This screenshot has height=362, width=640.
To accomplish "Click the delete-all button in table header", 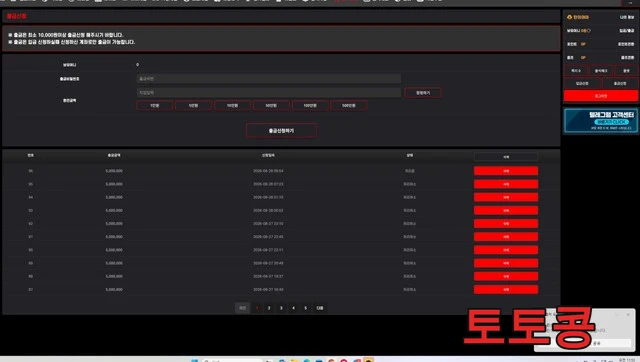I will (x=506, y=157).
